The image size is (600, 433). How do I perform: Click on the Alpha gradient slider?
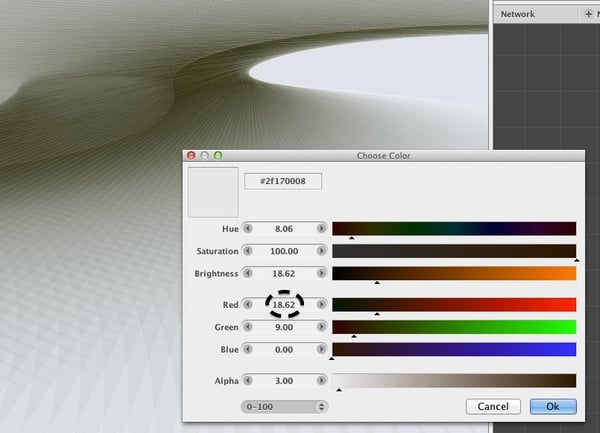pyautogui.click(x=454, y=381)
